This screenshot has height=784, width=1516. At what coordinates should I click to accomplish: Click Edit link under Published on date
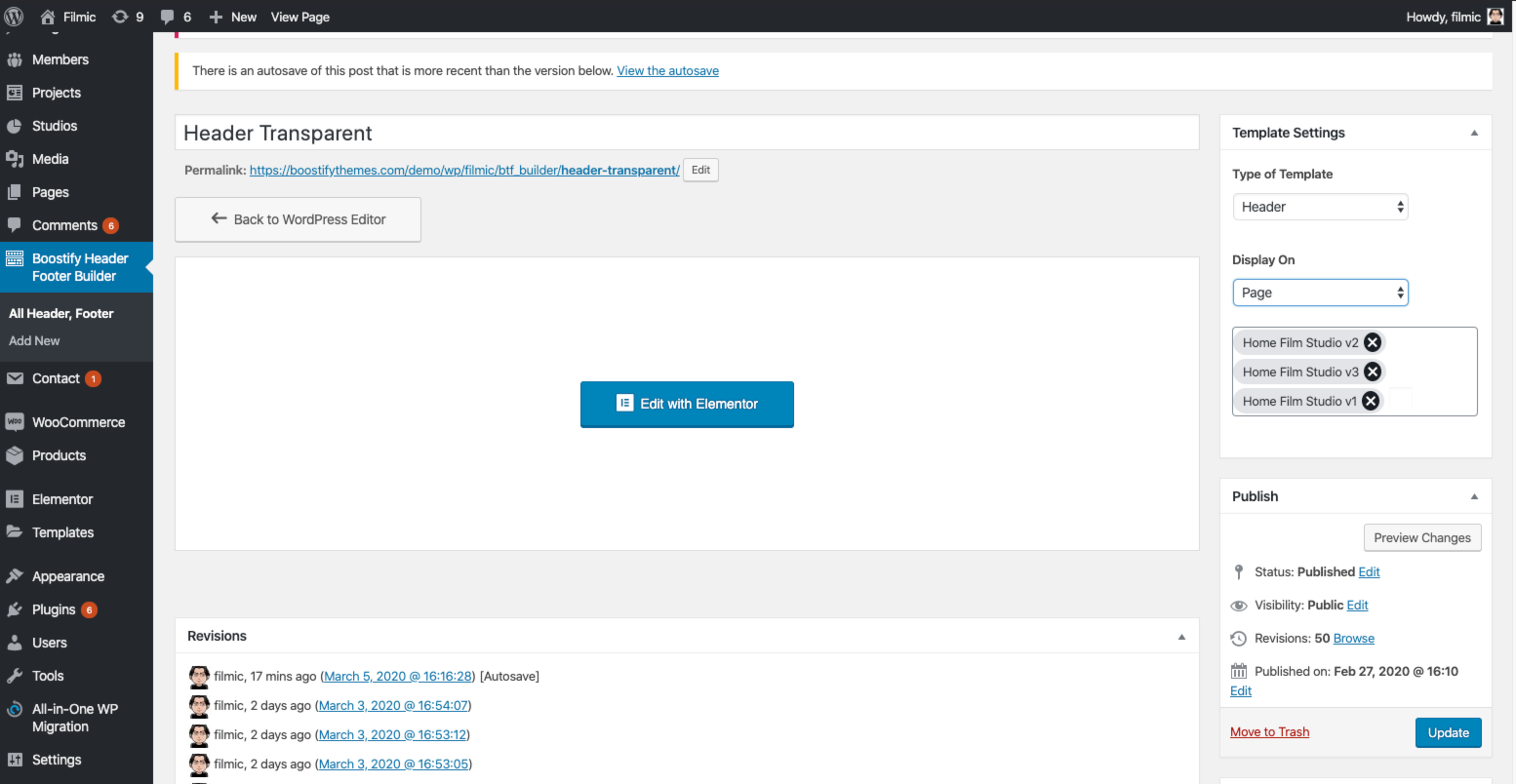pos(1241,690)
